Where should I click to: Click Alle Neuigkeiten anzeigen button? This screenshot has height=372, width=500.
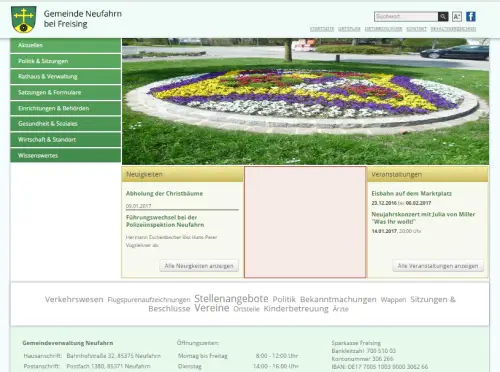coord(199,266)
